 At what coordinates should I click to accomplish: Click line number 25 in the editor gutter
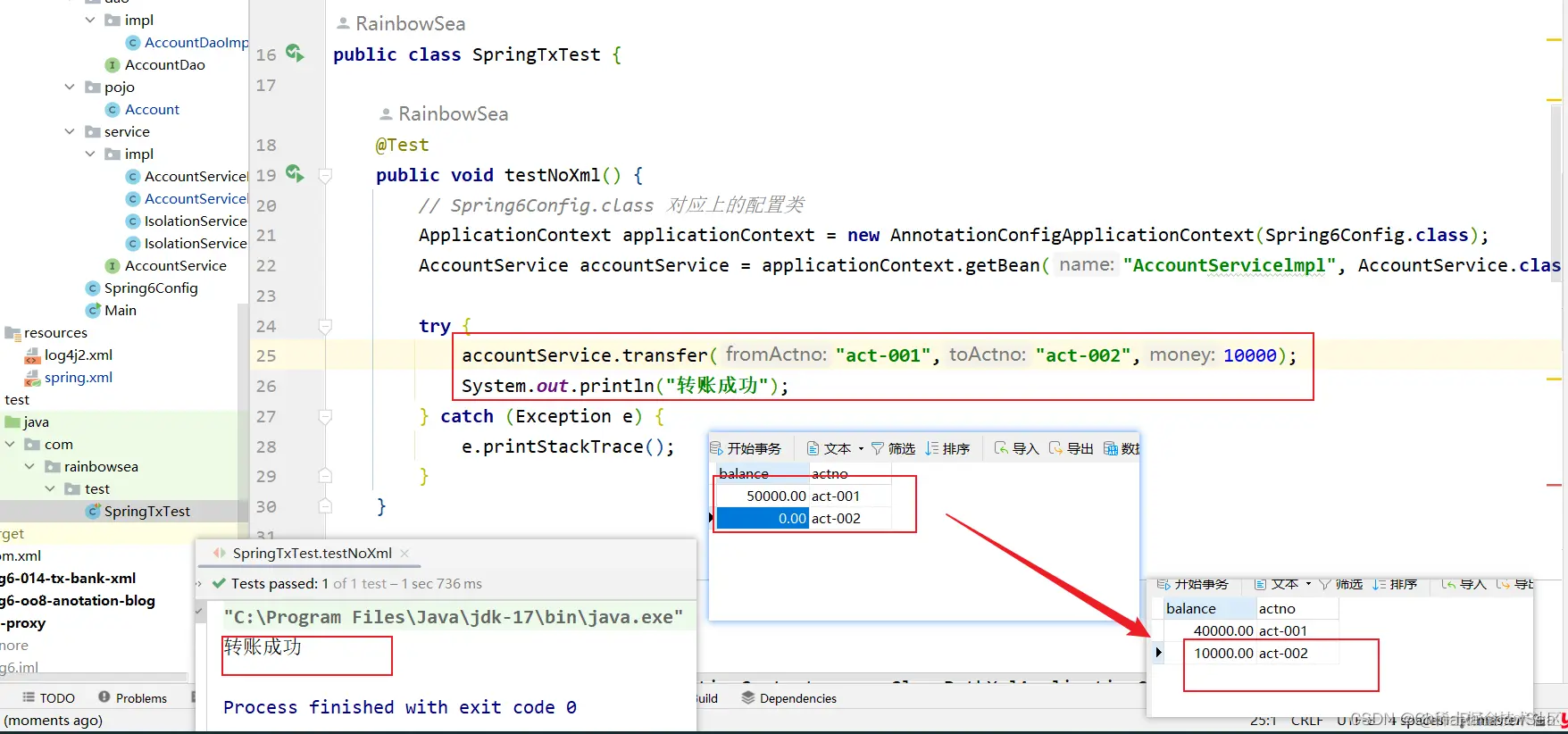click(266, 355)
